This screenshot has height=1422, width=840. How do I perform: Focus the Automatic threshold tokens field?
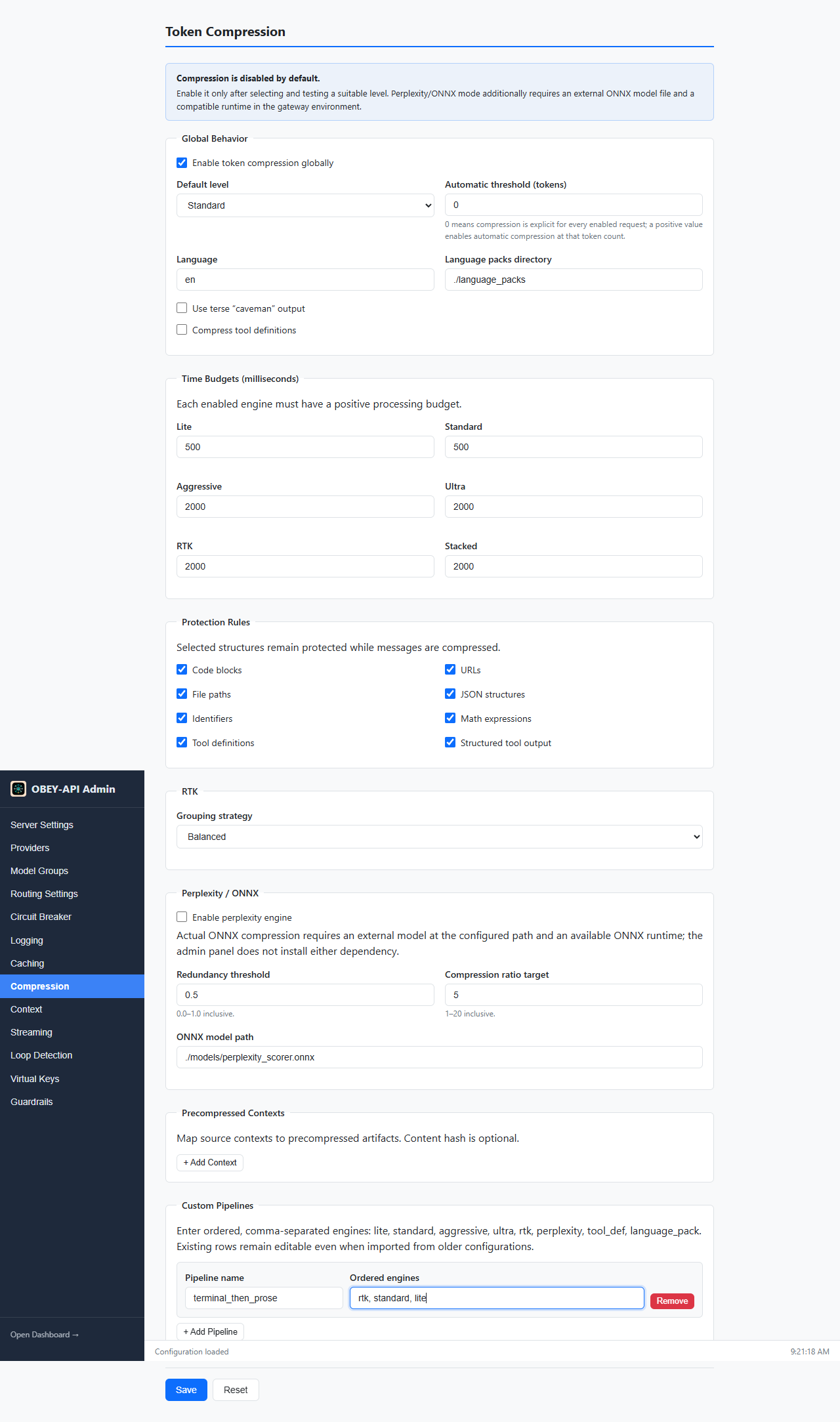(x=574, y=205)
